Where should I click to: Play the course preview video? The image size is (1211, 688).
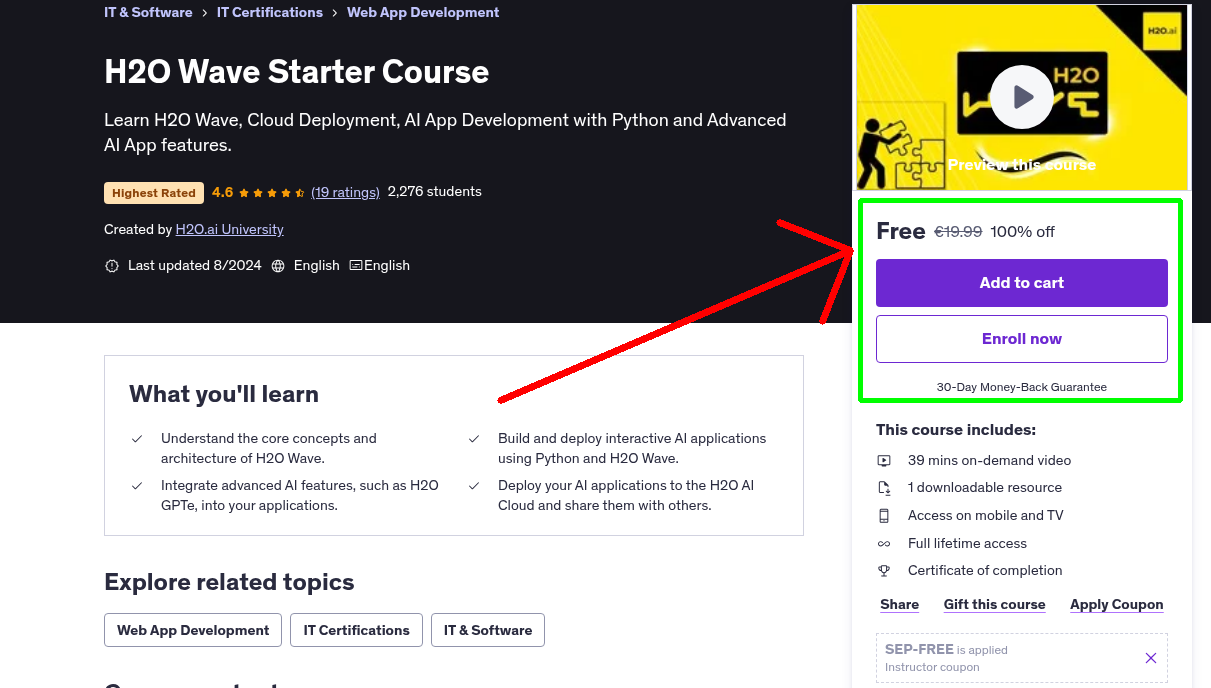tap(1021, 97)
